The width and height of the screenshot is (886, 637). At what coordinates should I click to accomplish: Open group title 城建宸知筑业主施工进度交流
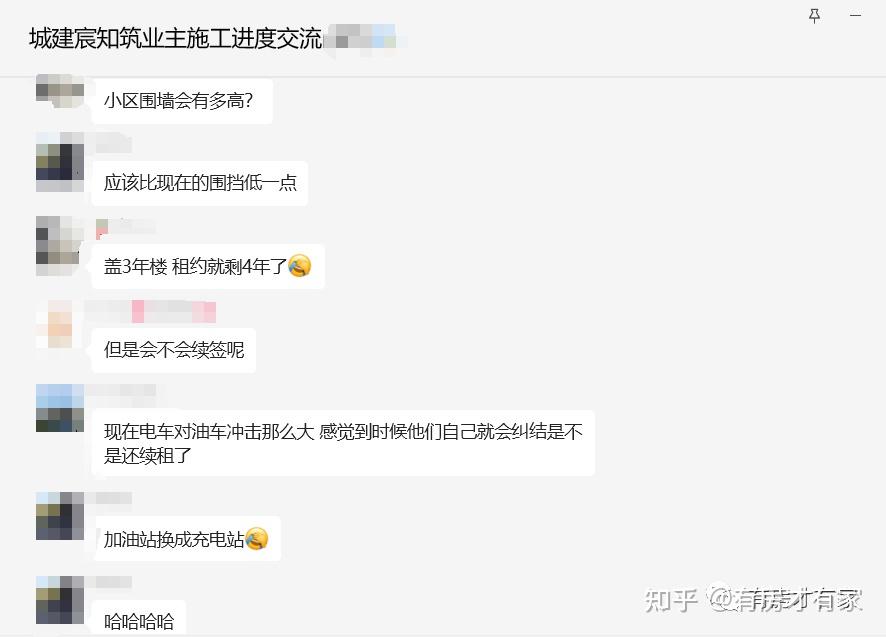(x=176, y=38)
